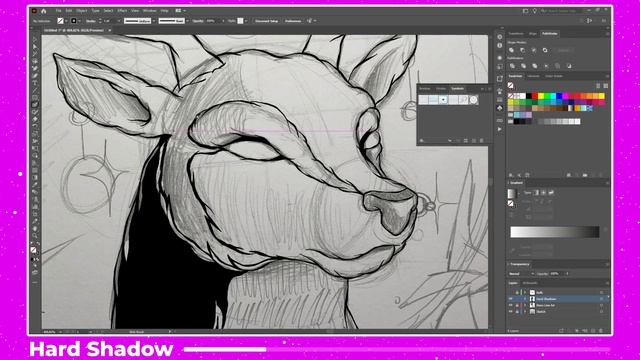The height and width of the screenshot is (360, 640).
Task: Open the Actions play icon in the dock
Action: (x=500, y=129)
